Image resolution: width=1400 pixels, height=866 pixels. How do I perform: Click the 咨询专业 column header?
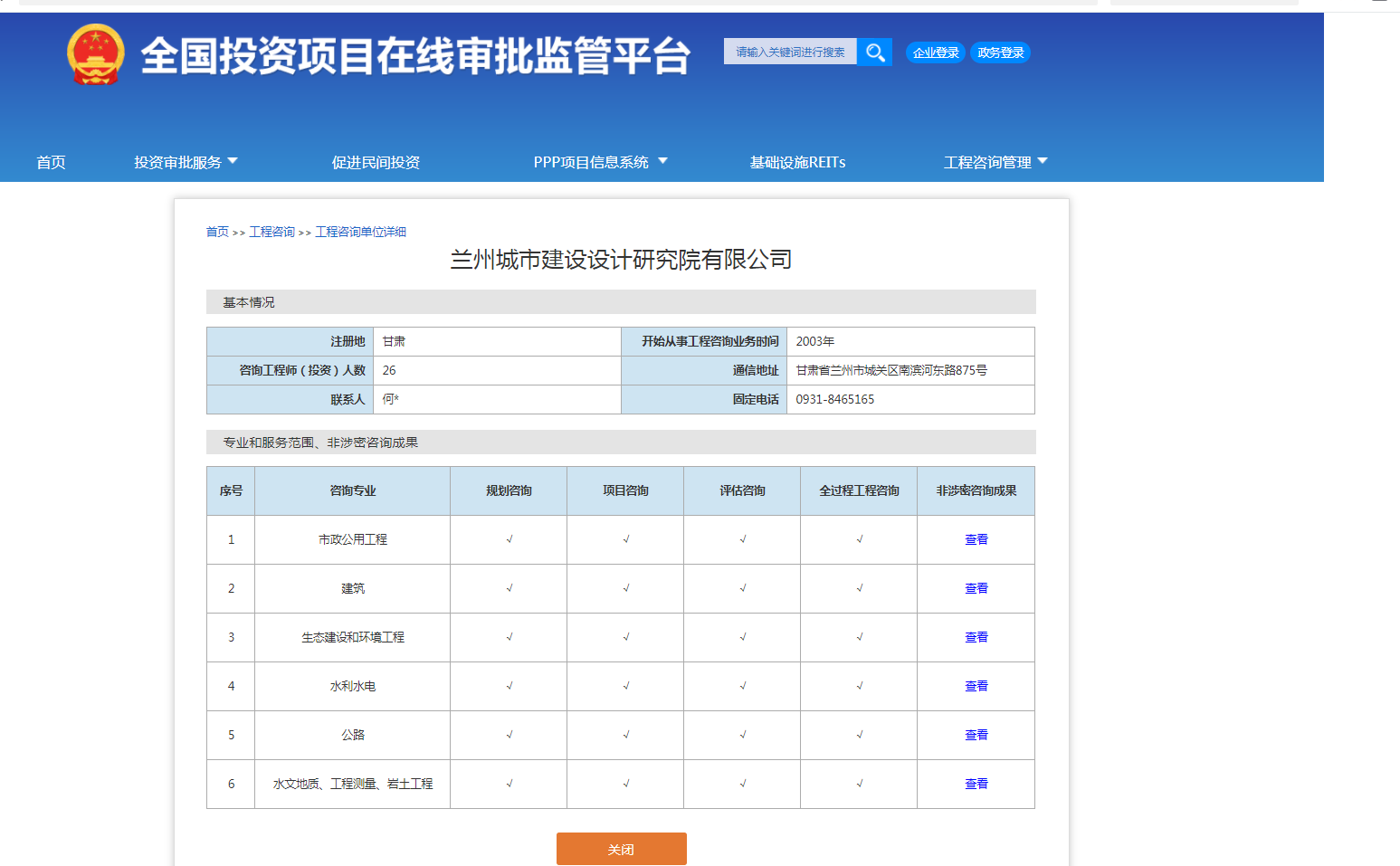click(352, 490)
